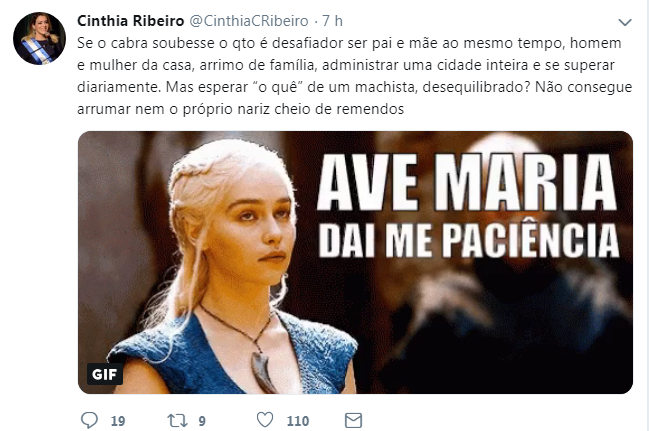Click the envelope direct message icon
Screen dimensions: 649x431
(x=353, y=420)
